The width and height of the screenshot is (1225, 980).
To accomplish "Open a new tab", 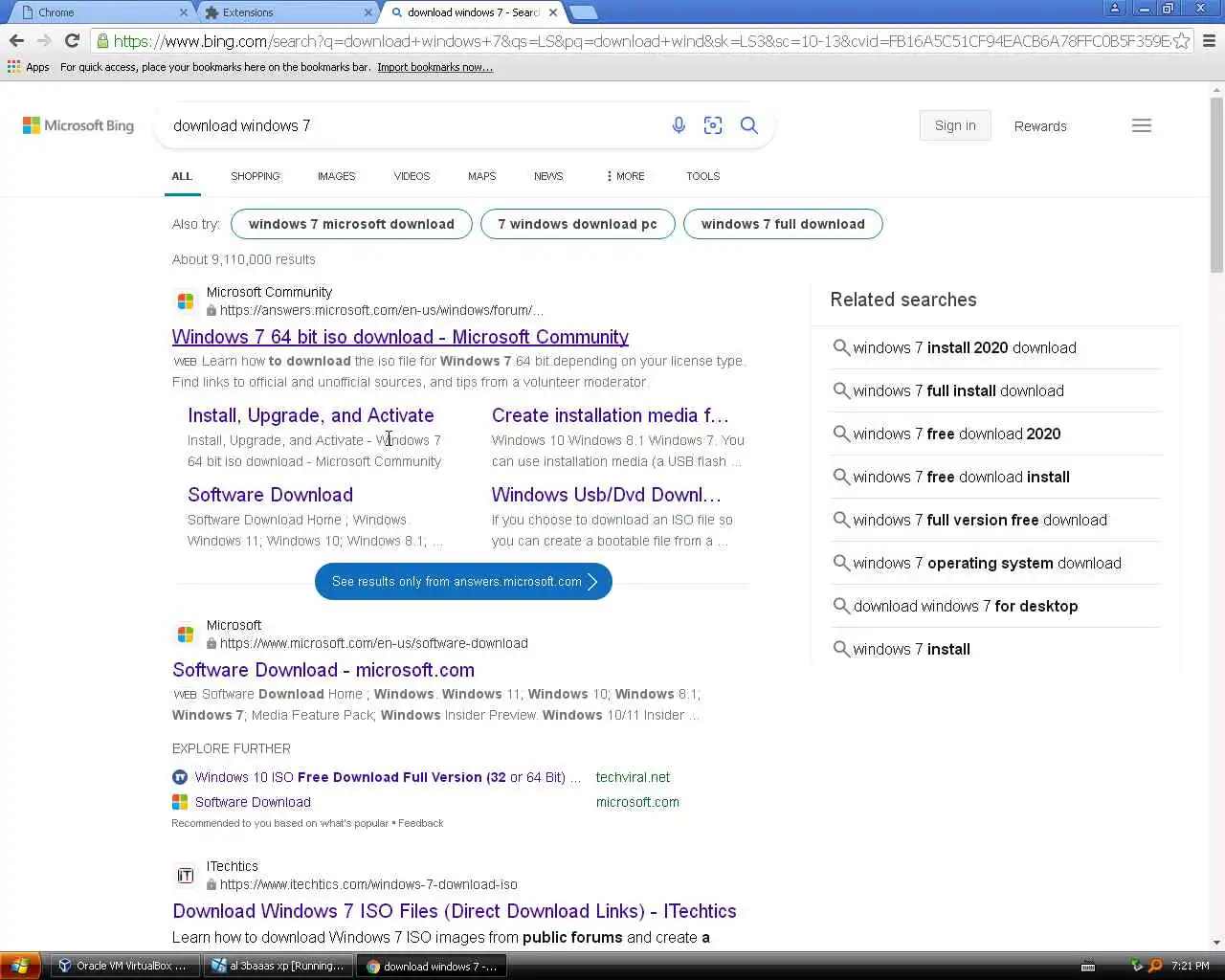I will pos(583,12).
